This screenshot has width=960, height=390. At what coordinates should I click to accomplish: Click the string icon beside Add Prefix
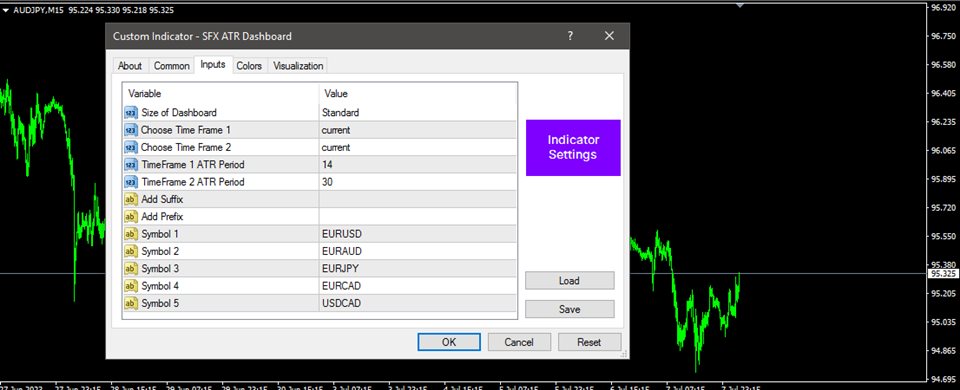(130, 216)
